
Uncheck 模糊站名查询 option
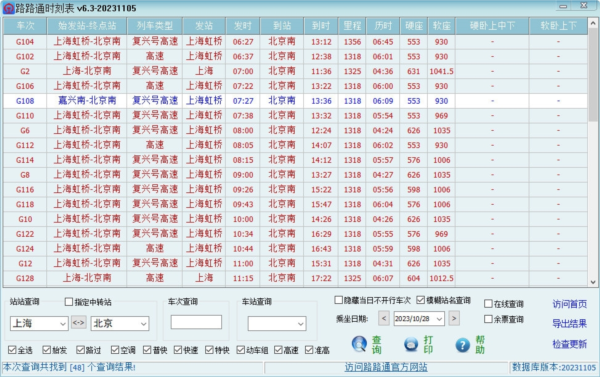(421, 300)
